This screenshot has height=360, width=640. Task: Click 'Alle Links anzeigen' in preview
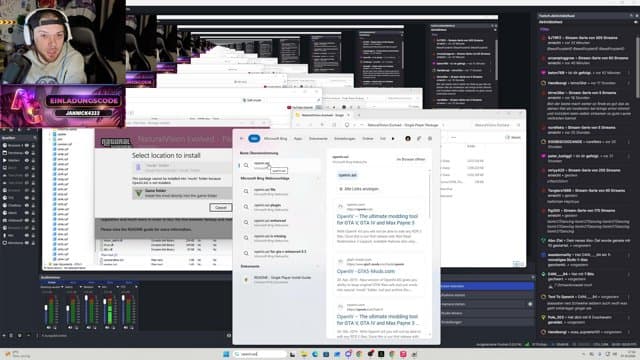(359, 189)
